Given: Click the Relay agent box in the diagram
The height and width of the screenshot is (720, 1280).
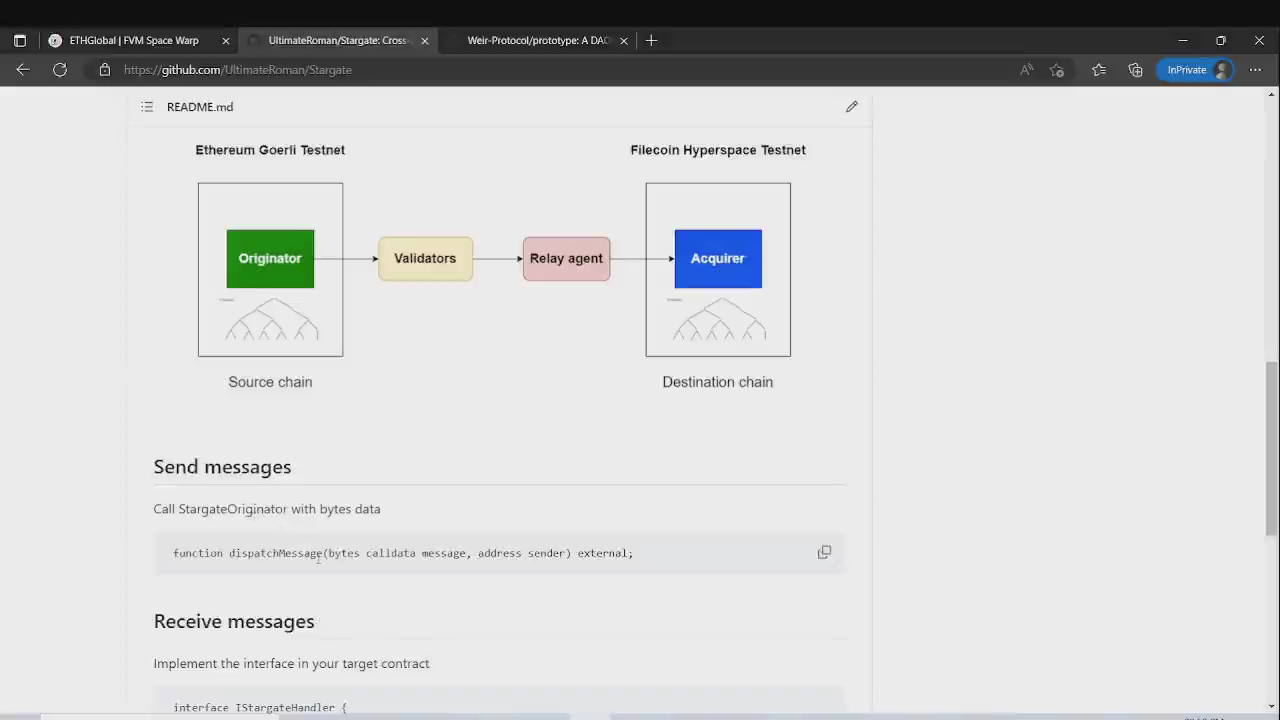Looking at the screenshot, I should pos(566,259).
